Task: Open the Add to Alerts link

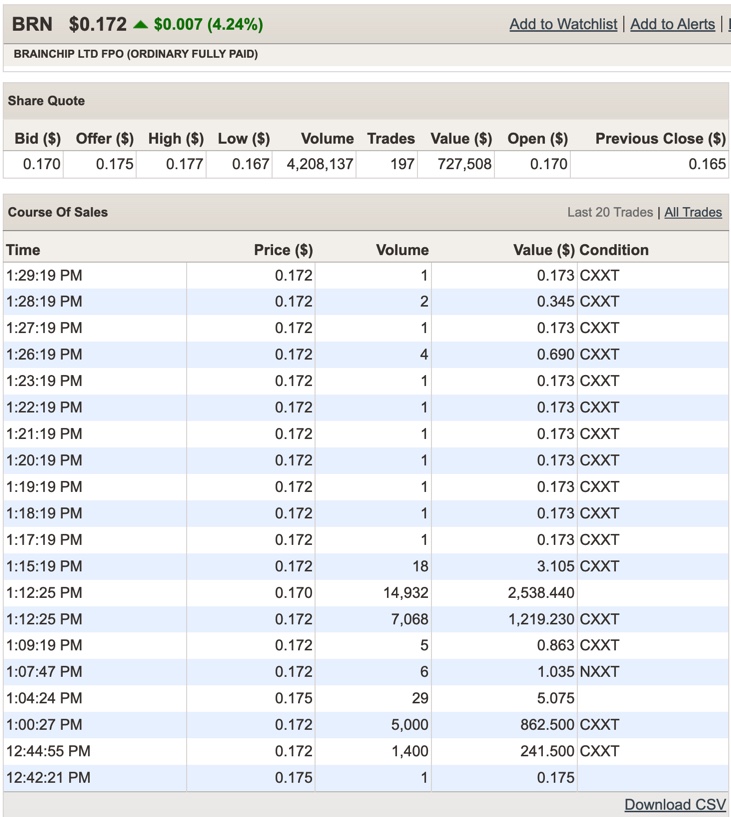Action: pos(672,24)
